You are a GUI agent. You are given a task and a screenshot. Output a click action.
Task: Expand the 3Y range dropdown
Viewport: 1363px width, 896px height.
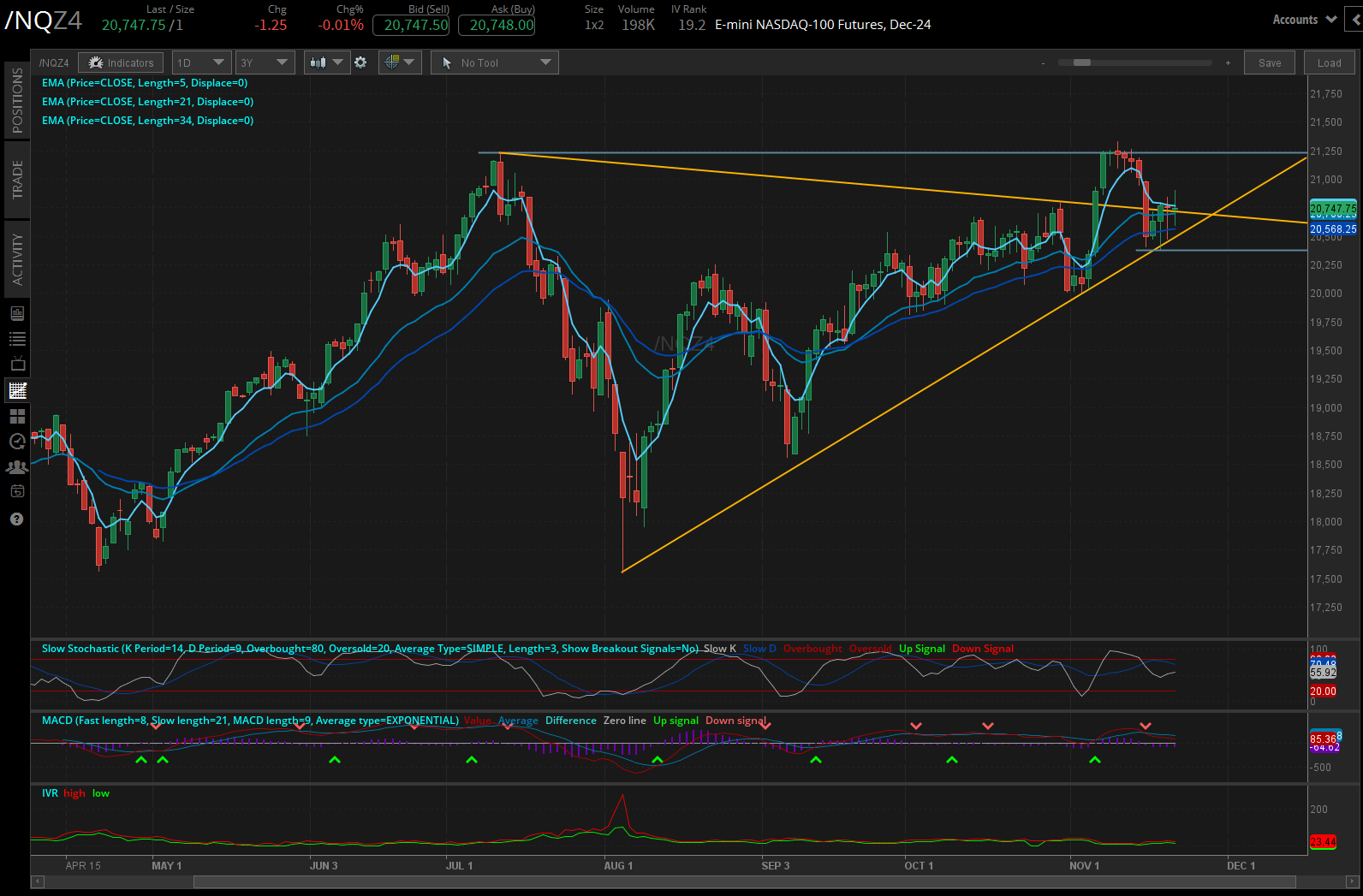click(265, 62)
